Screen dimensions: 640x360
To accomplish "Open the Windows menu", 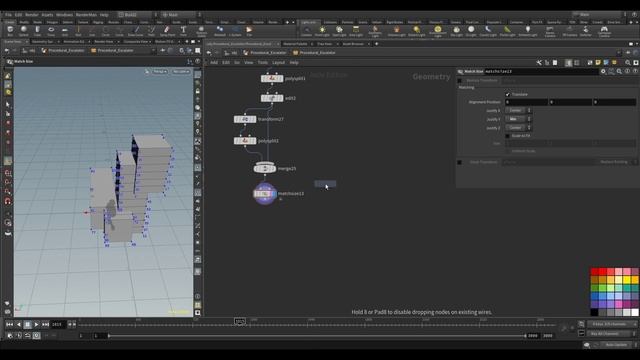I will click(x=64, y=15).
